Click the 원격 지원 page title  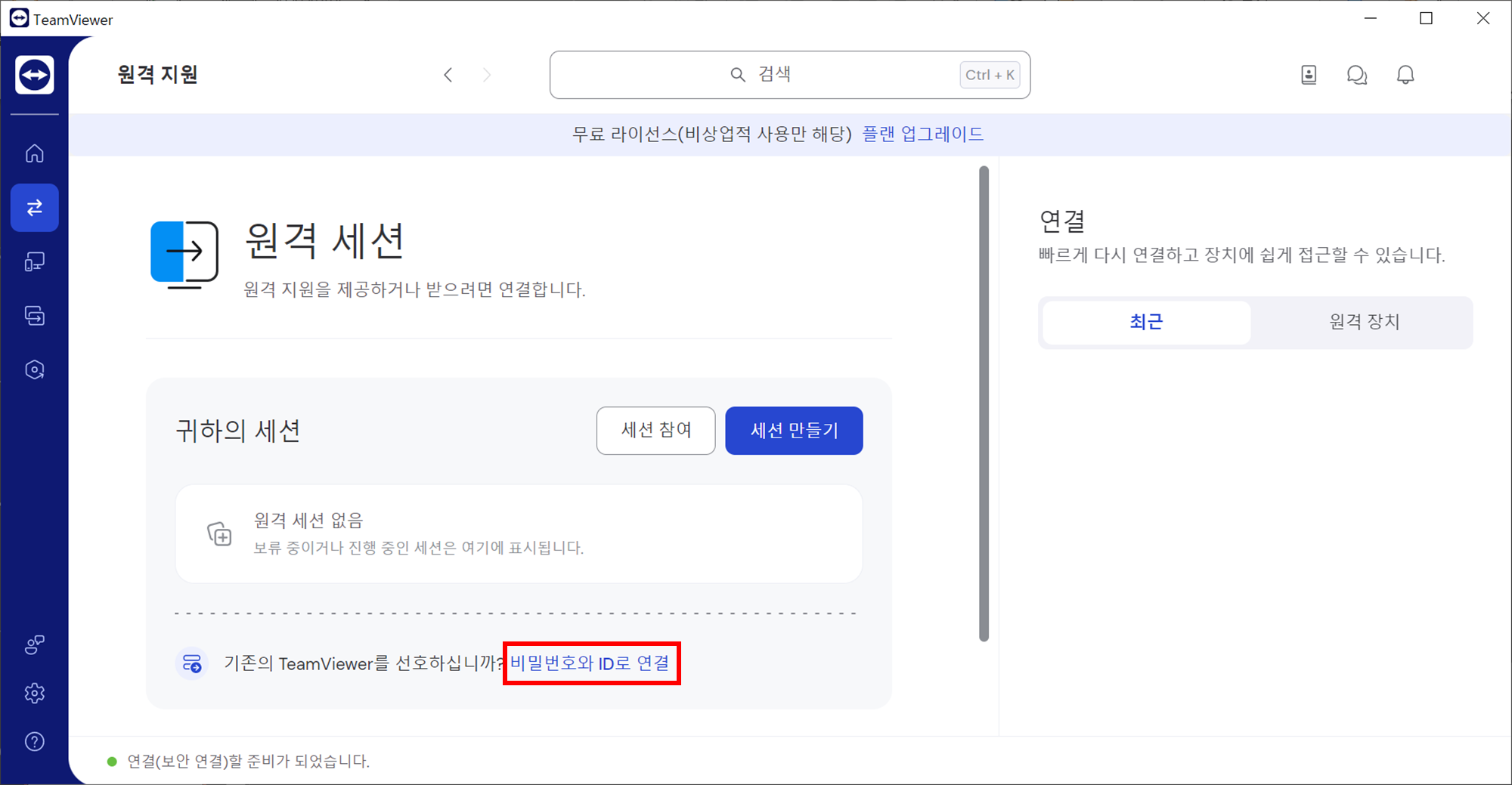(158, 75)
